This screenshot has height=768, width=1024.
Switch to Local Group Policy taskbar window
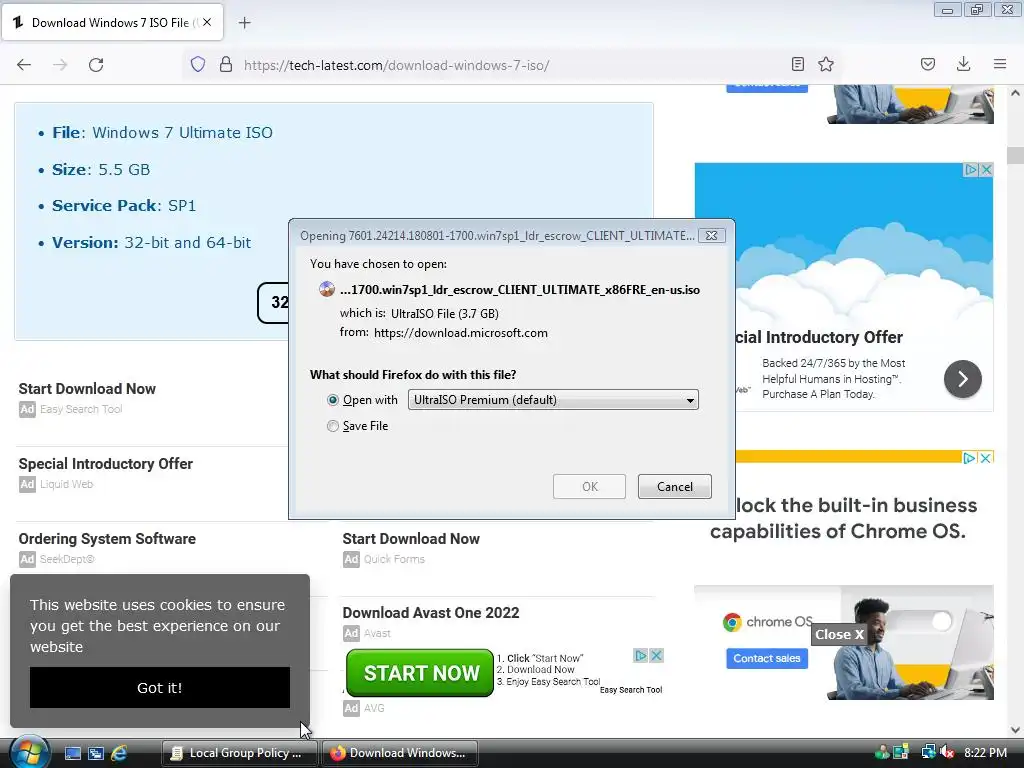(x=239, y=753)
